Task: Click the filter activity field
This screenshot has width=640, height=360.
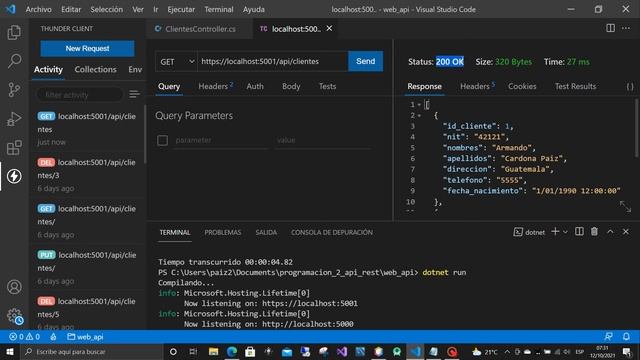Action: (x=80, y=95)
